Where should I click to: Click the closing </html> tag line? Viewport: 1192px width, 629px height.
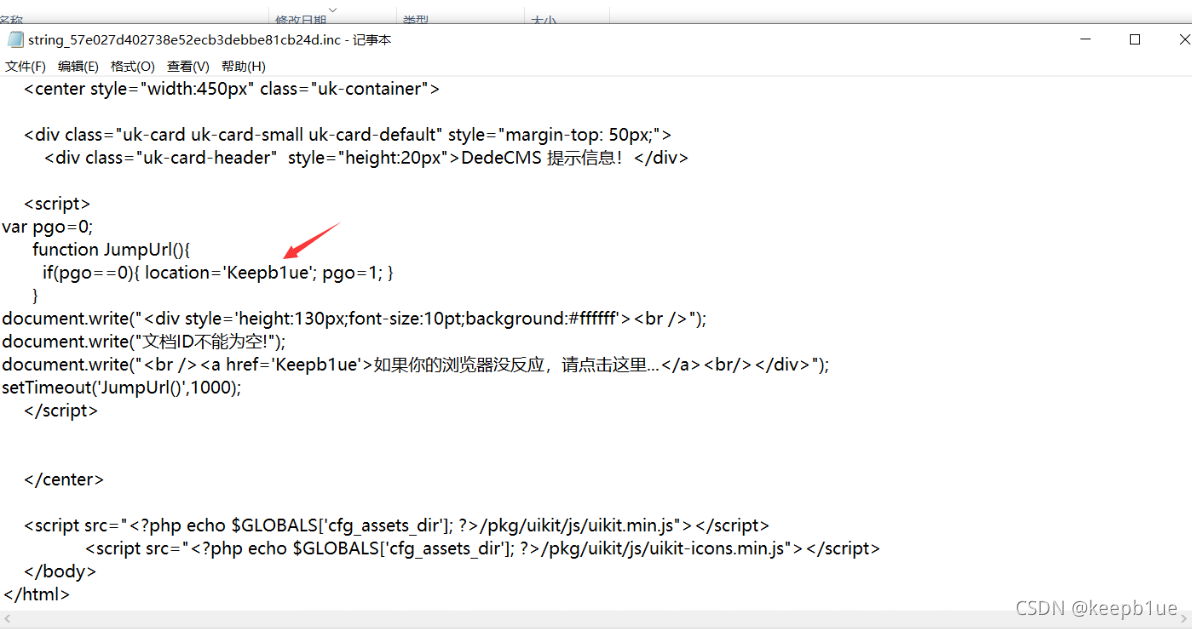pyautogui.click(x=36, y=594)
